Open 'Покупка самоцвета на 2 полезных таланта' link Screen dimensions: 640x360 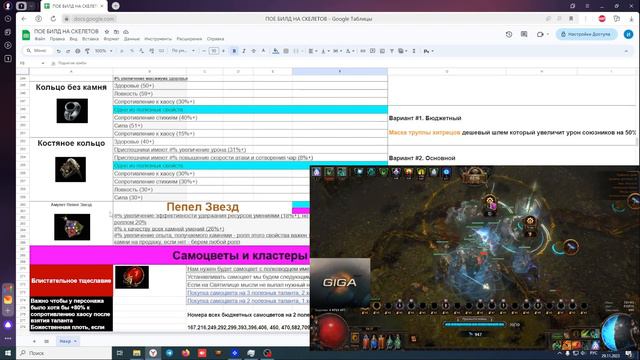coord(248,301)
